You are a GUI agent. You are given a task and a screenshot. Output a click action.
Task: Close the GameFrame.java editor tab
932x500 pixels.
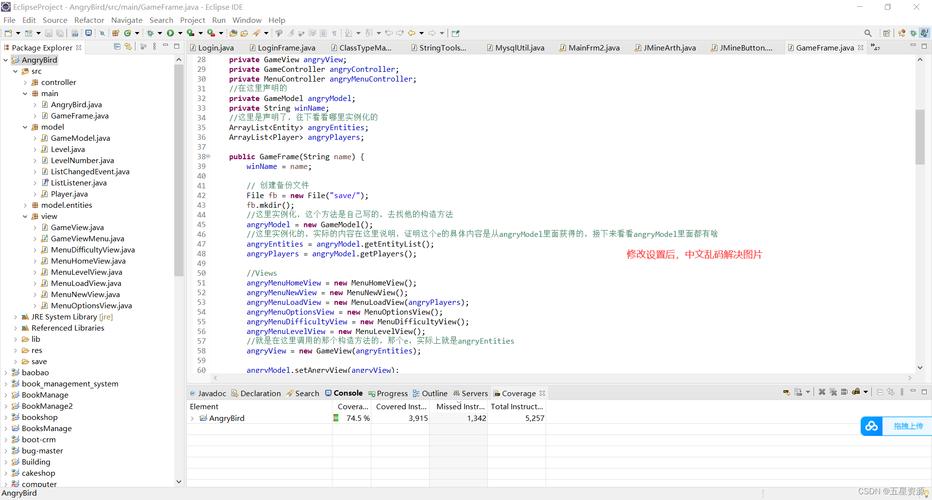point(862,47)
